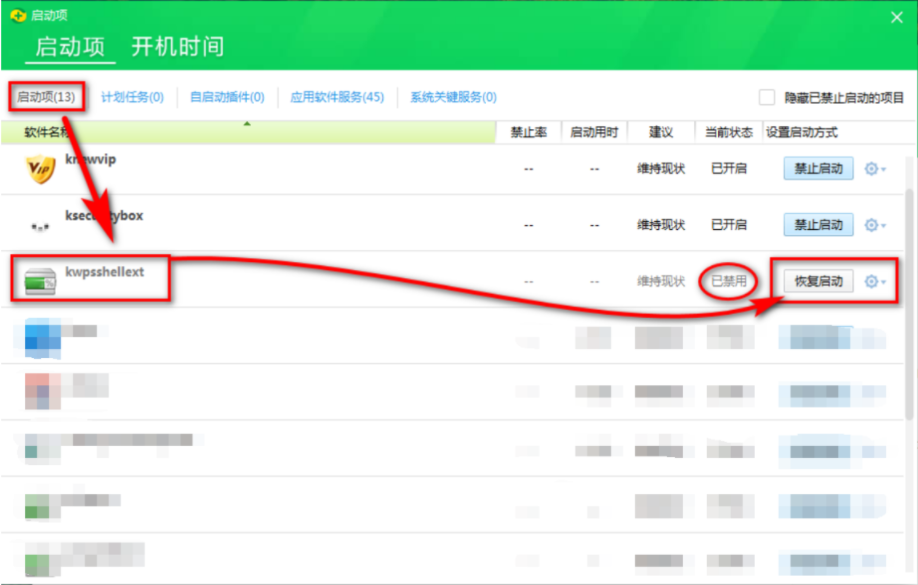Select the kwpsshellext entry name
The image size is (918, 585).
coord(104,272)
